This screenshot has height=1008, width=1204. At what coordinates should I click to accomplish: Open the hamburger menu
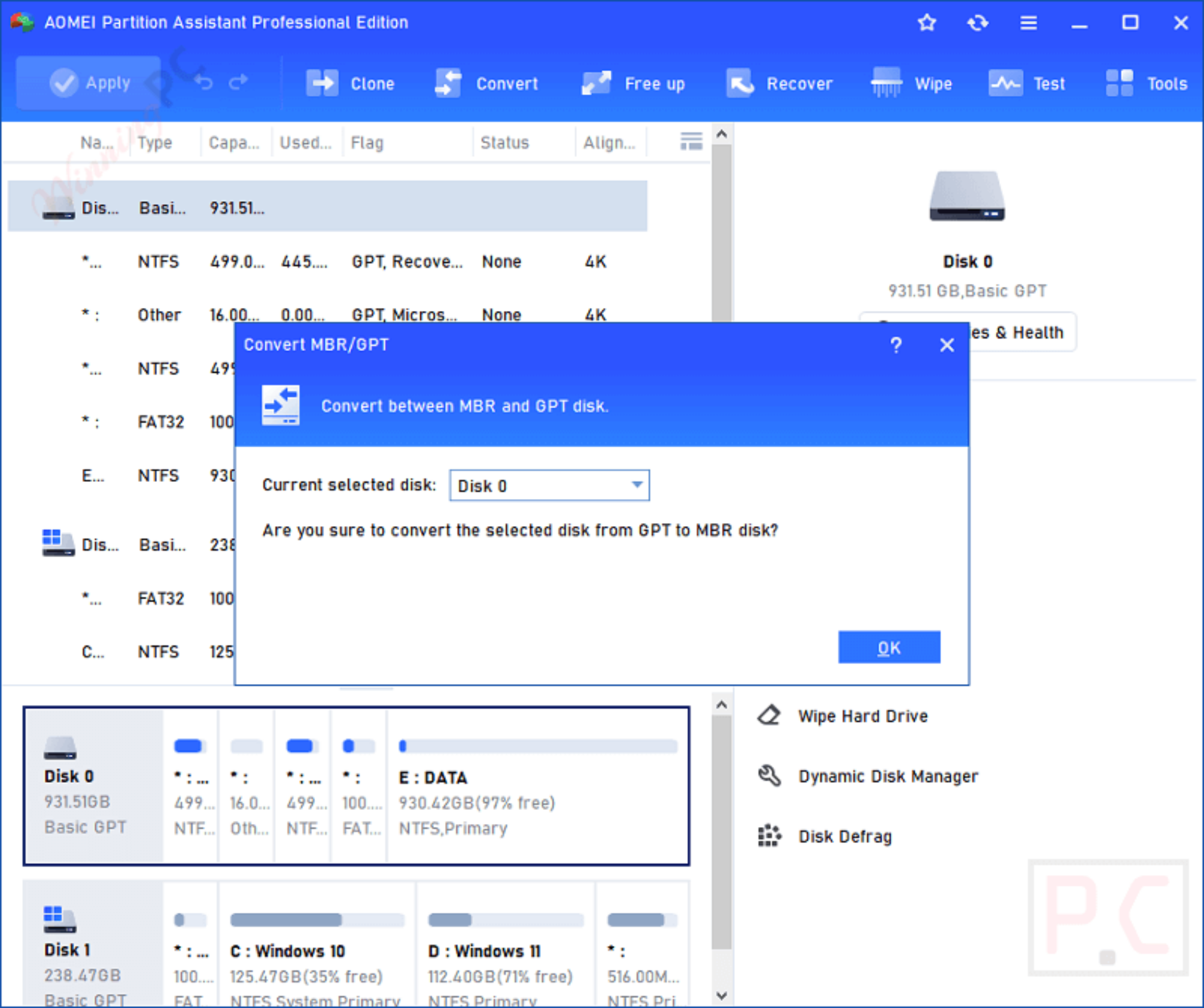click(x=1029, y=22)
